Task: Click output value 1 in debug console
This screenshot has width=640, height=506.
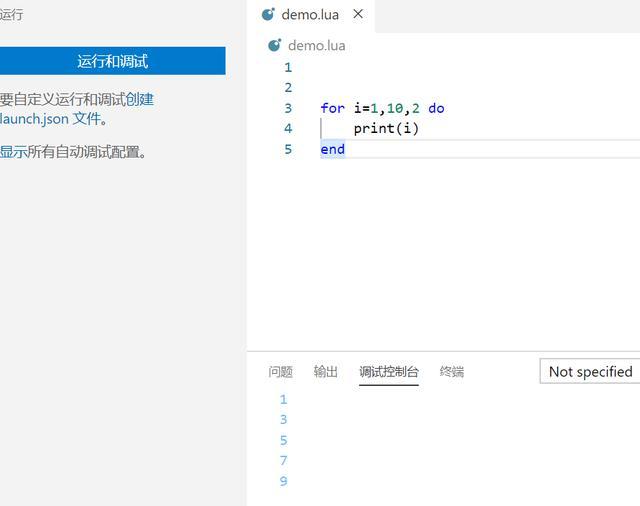Action: pos(284,399)
